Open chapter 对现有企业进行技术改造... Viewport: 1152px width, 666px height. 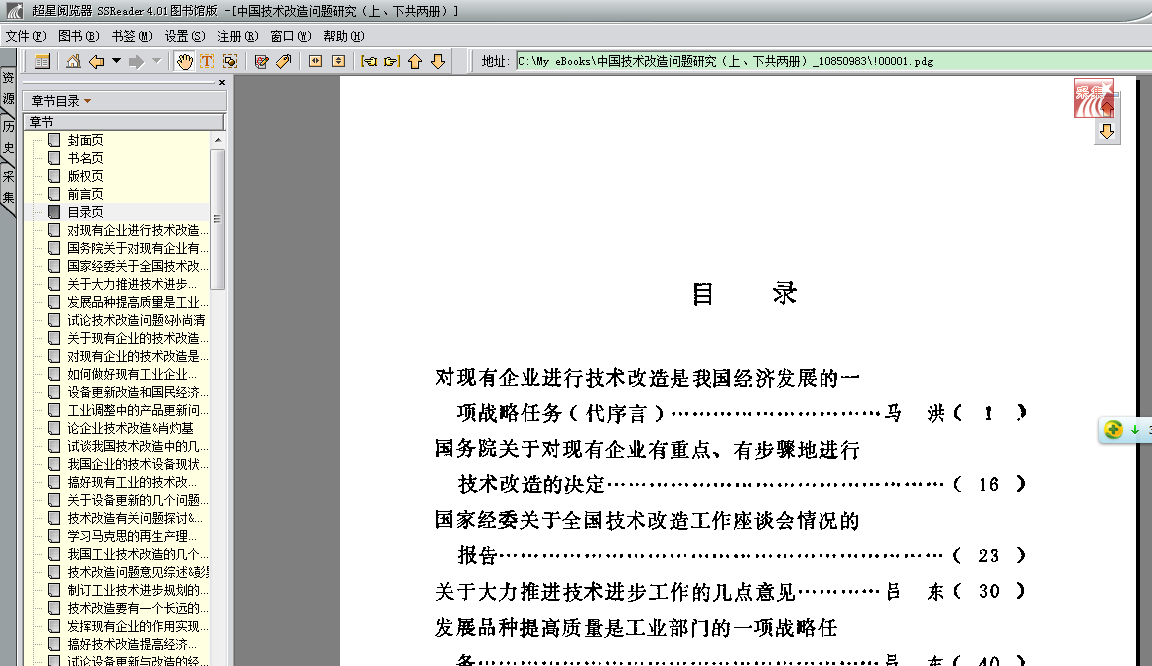click(137, 230)
